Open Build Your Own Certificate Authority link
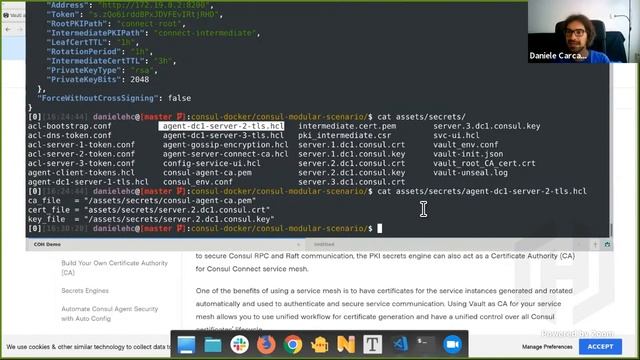Viewport: 640px width, 360px height. coord(114,268)
